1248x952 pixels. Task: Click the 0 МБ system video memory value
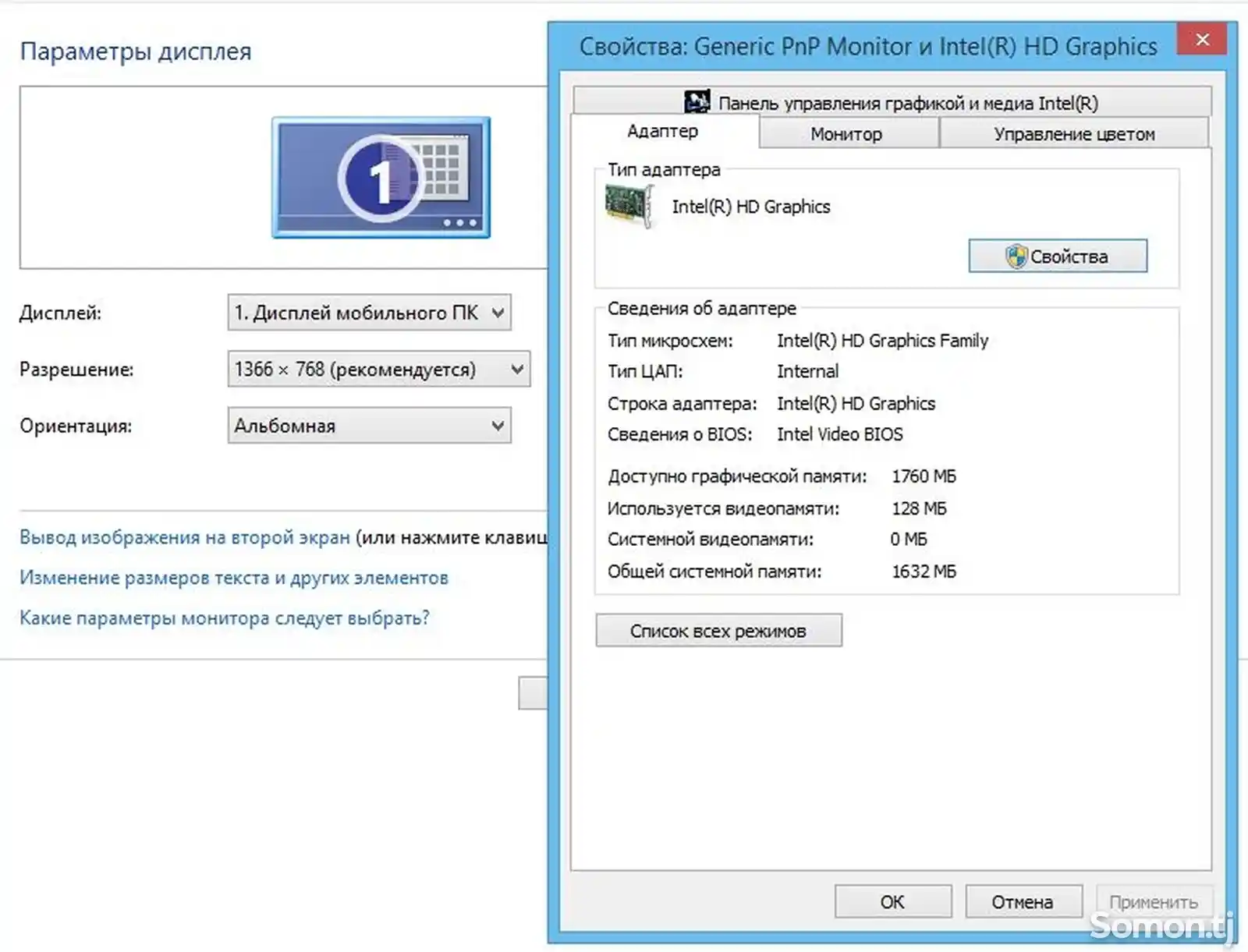pos(909,540)
